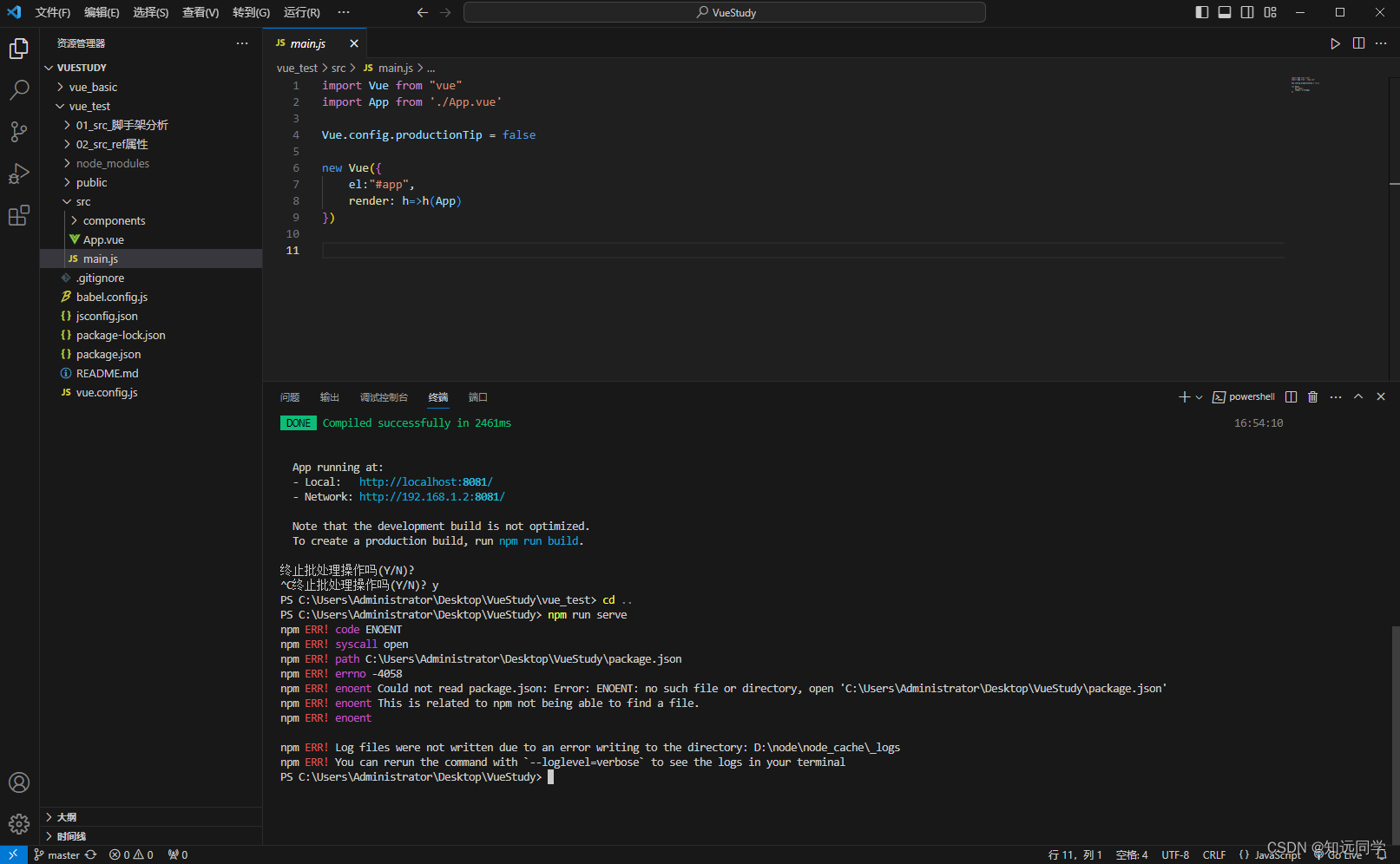
Task: Open remote window indicator in status bar
Action: [13, 854]
